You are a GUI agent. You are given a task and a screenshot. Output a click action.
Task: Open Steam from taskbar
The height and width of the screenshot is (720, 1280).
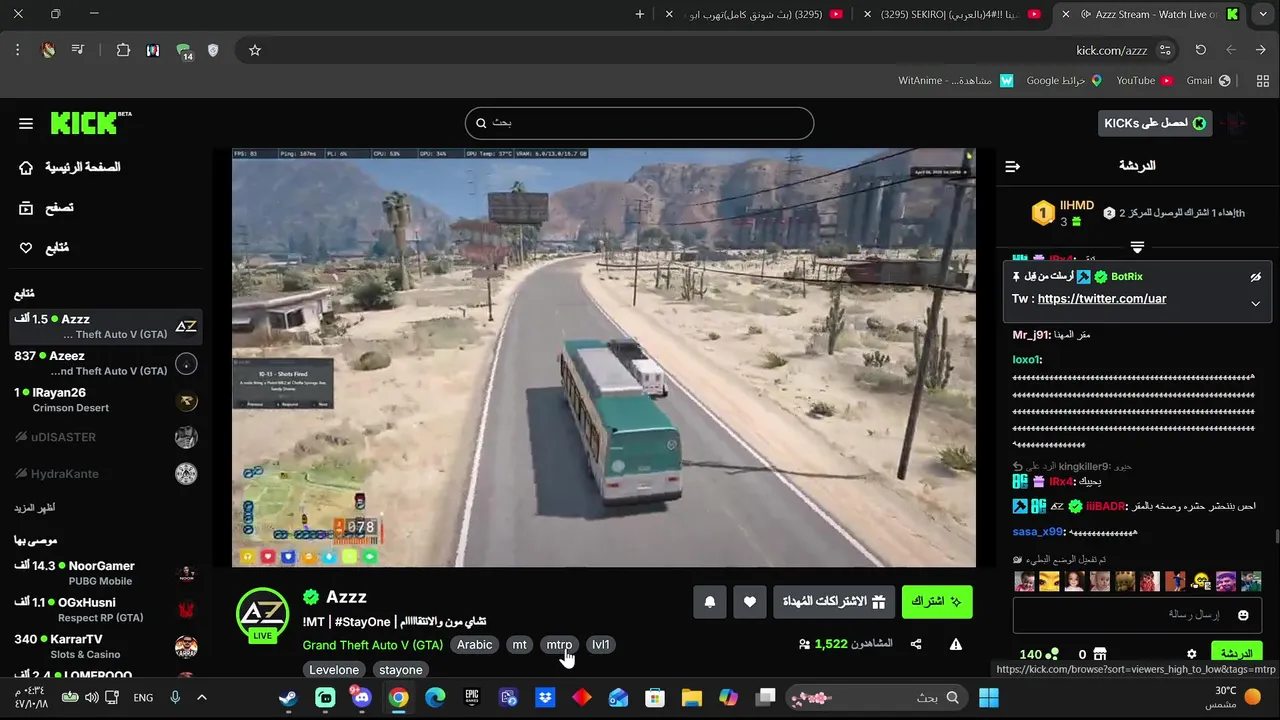pyautogui.click(x=288, y=698)
